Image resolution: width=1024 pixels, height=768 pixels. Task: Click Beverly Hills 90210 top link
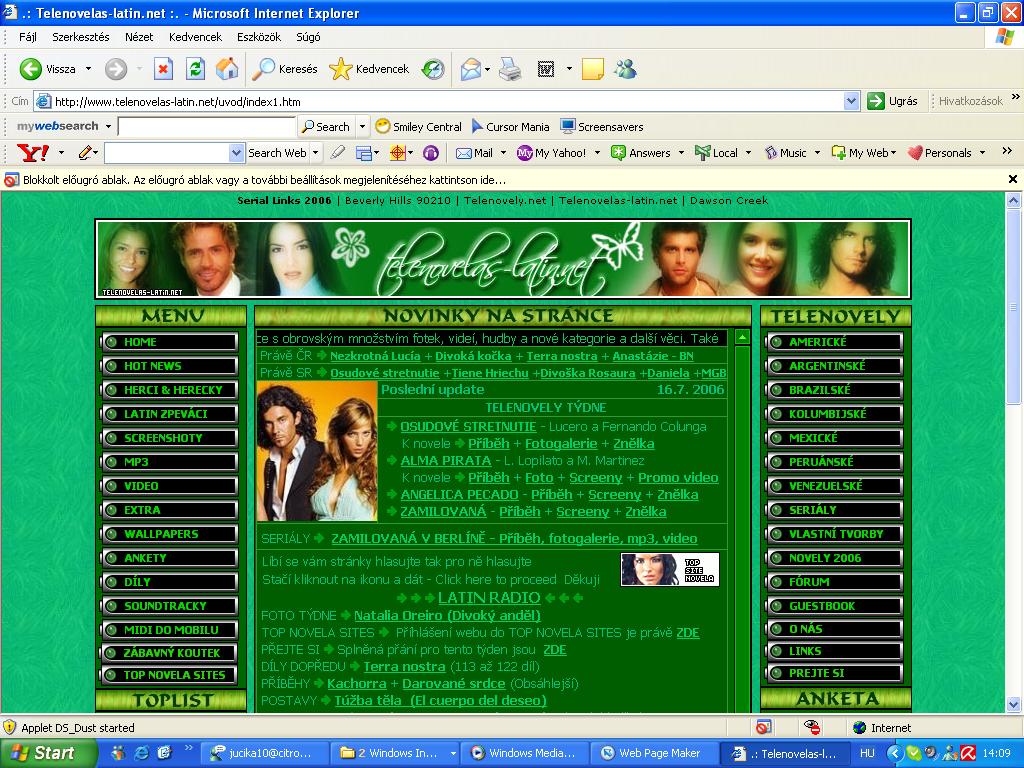click(398, 200)
